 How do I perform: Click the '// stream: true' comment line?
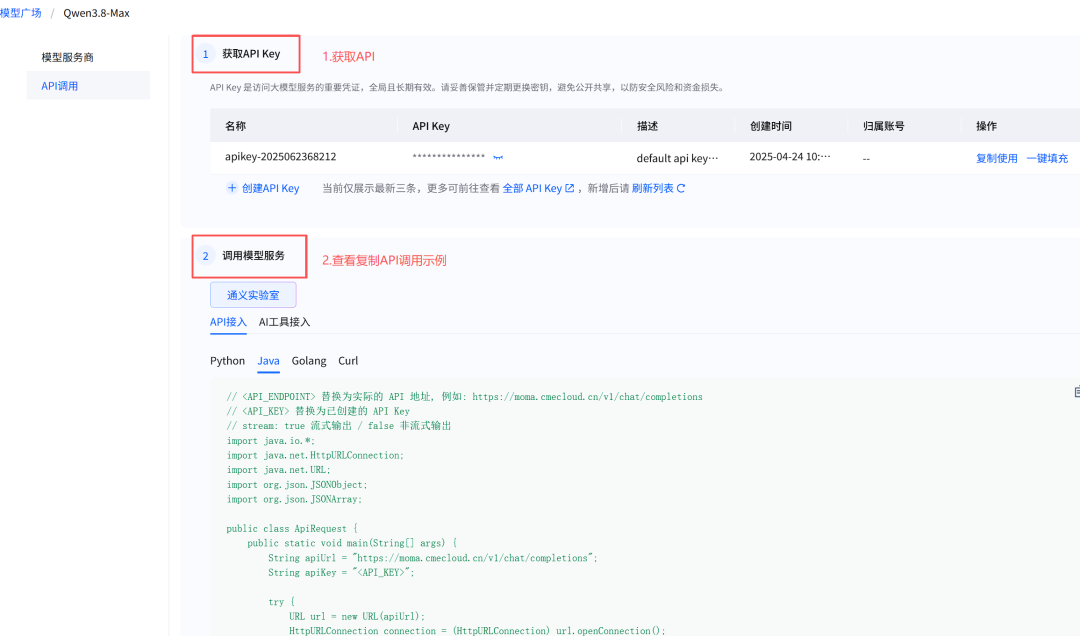[x=338, y=426]
